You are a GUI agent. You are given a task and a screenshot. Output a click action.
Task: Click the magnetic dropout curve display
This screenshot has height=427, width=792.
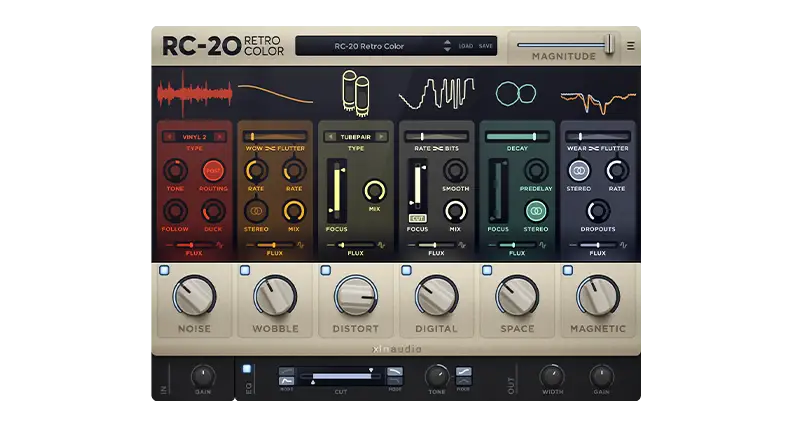coord(598,101)
